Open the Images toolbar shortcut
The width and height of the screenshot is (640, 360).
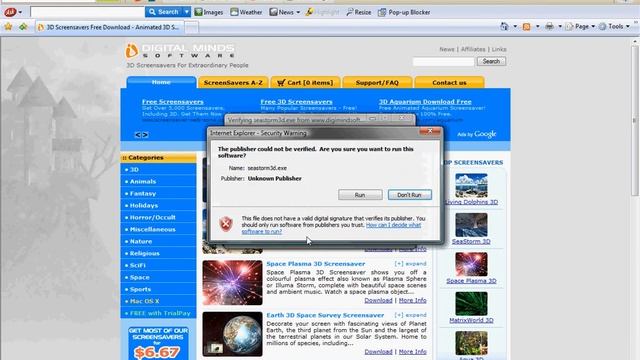(209, 12)
